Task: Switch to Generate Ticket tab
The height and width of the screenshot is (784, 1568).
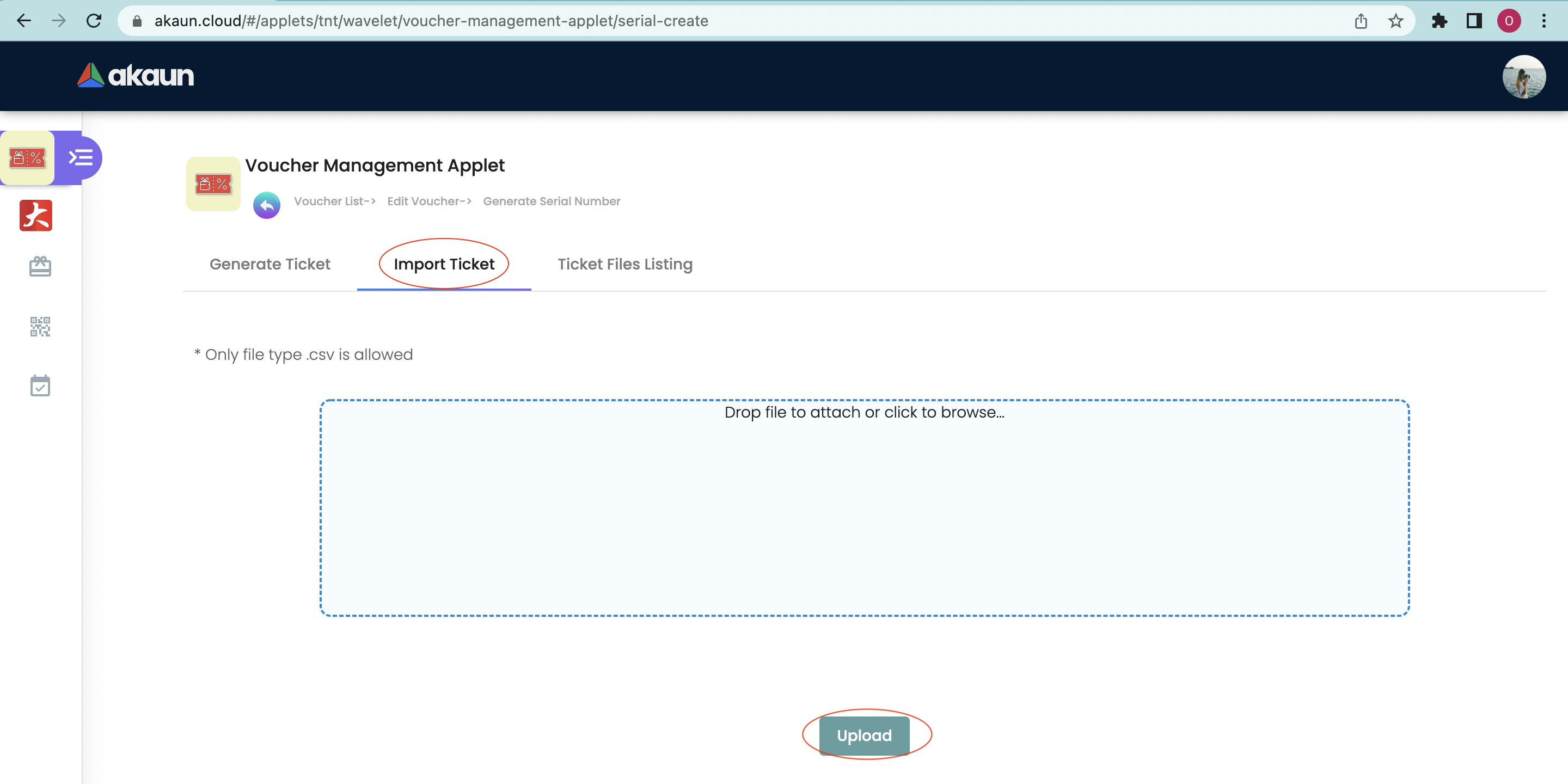Action: click(269, 264)
